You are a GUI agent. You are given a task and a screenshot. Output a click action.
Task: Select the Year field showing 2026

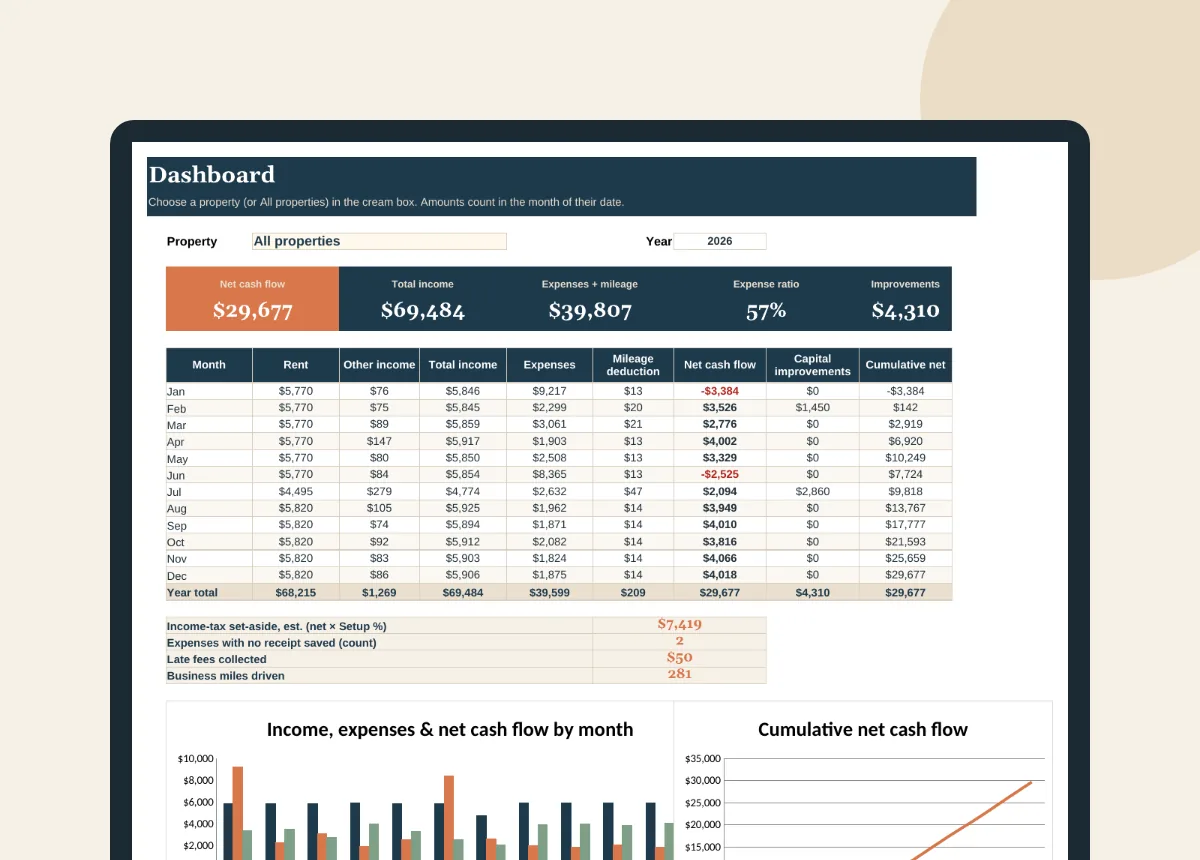point(719,241)
